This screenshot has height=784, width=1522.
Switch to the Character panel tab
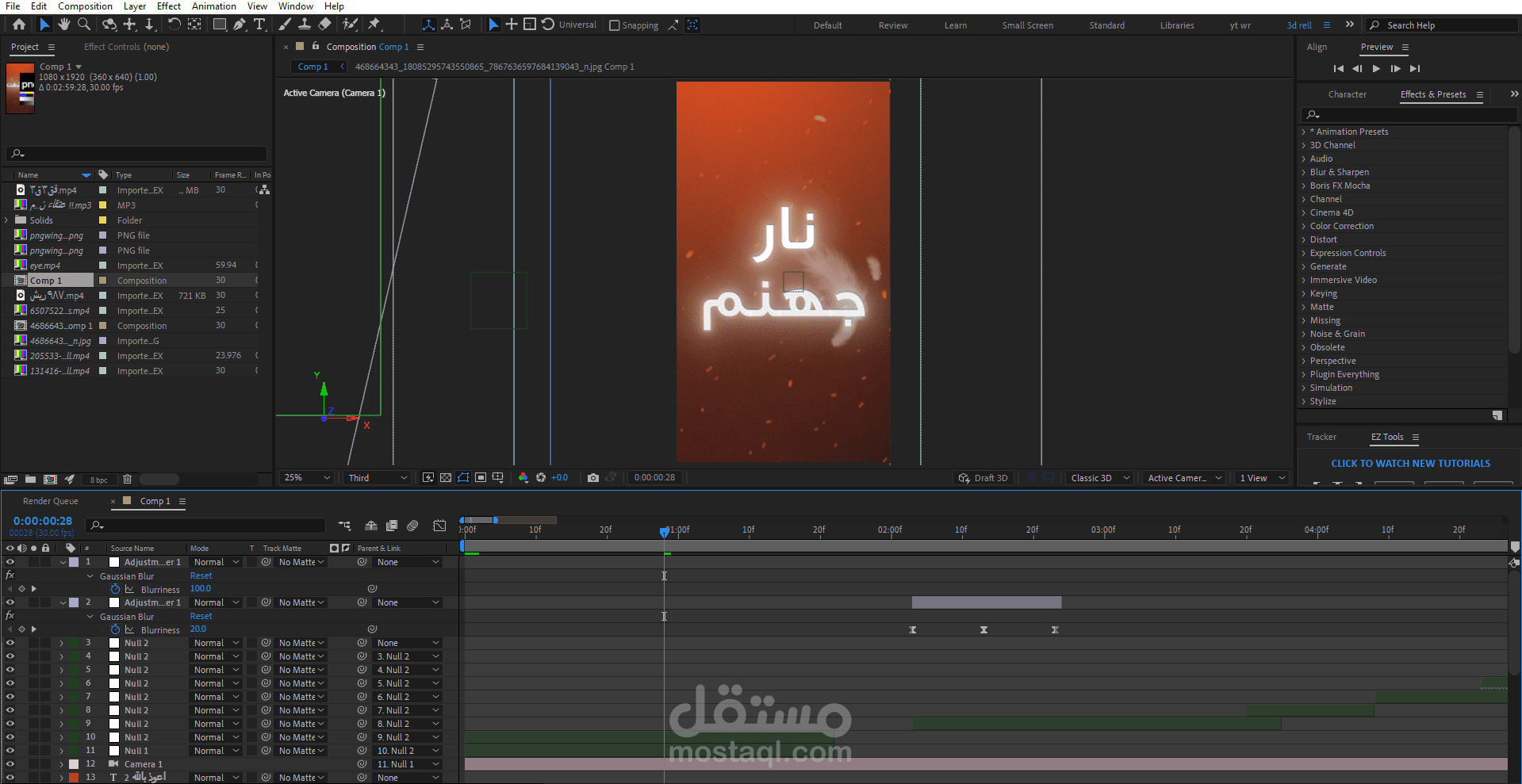pyautogui.click(x=1347, y=94)
